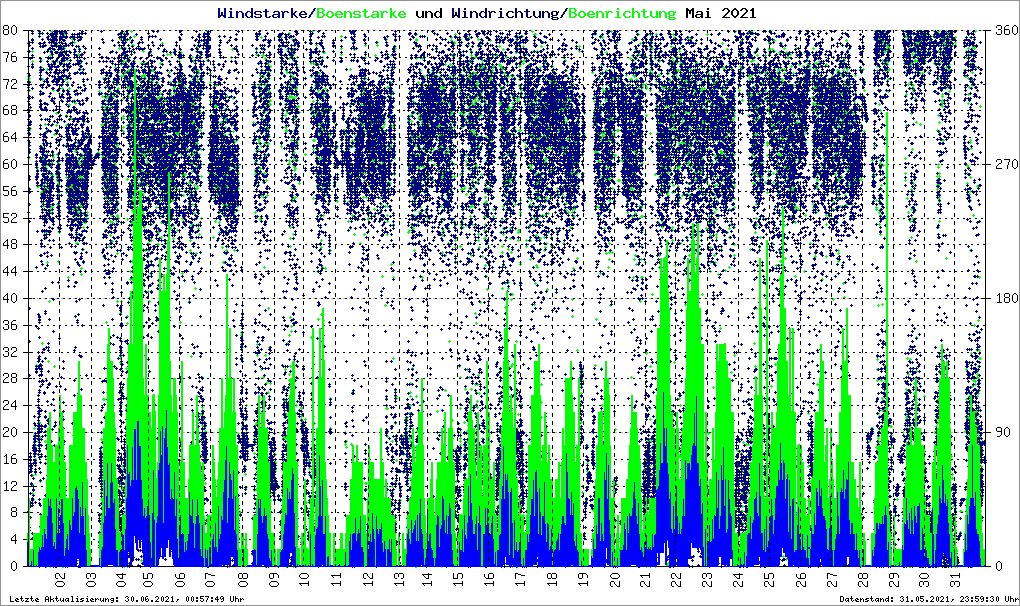Select day 28 on the x-axis
This screenshot has height=606, width=1020.
(x=863, y=579)
